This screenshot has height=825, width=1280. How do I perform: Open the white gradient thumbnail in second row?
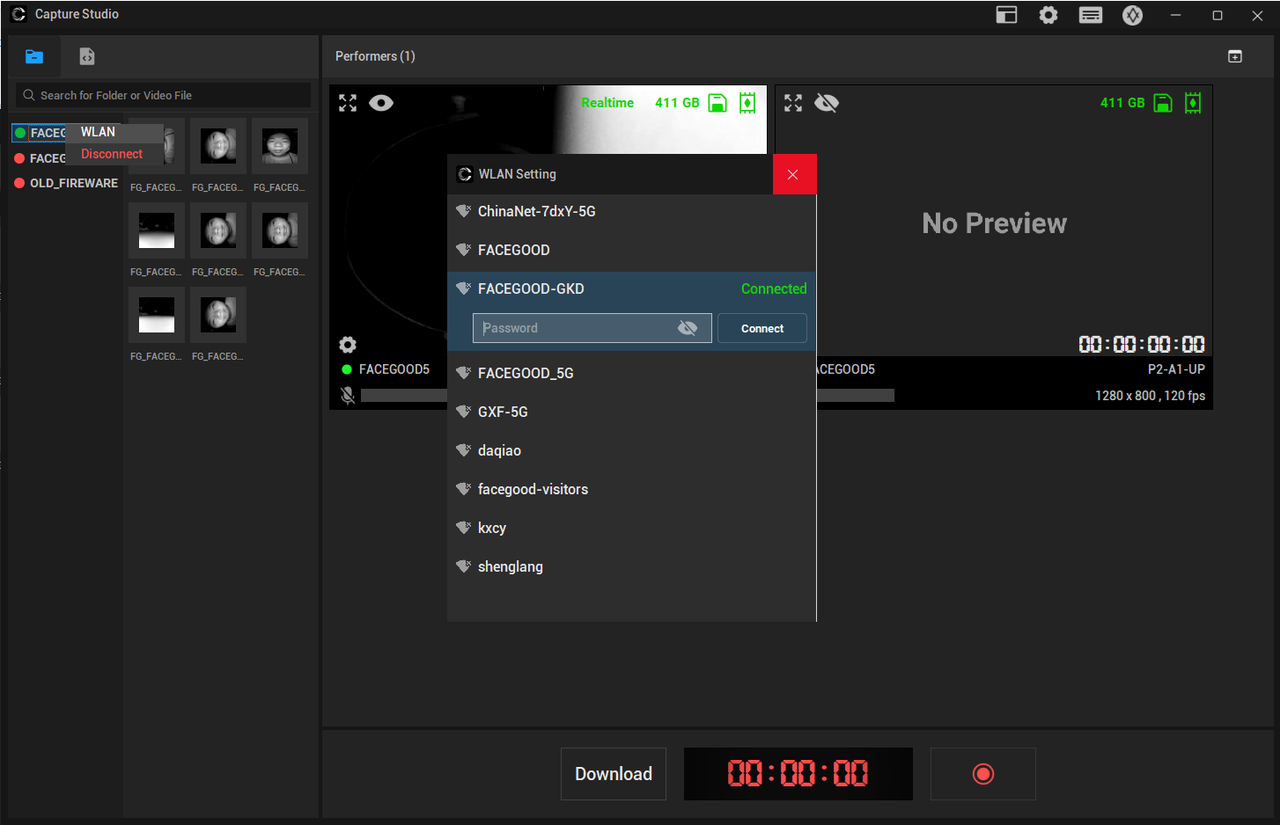point(156,231)
